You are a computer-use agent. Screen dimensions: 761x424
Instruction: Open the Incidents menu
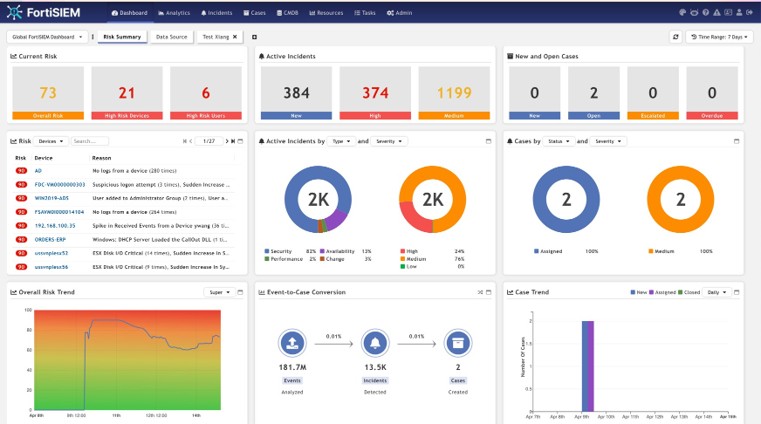216,13
